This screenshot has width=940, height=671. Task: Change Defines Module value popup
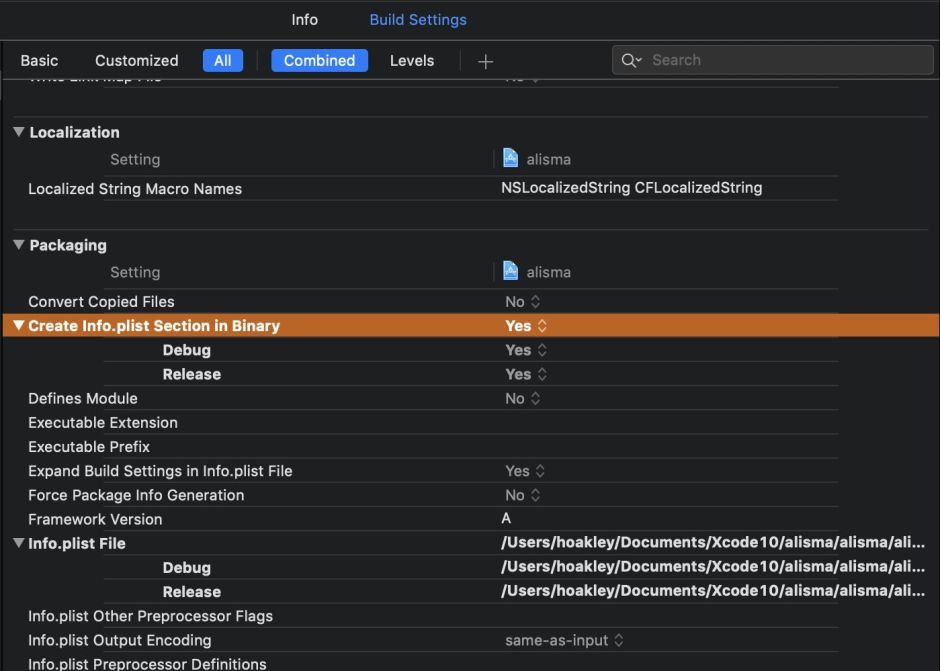point(523,399)
